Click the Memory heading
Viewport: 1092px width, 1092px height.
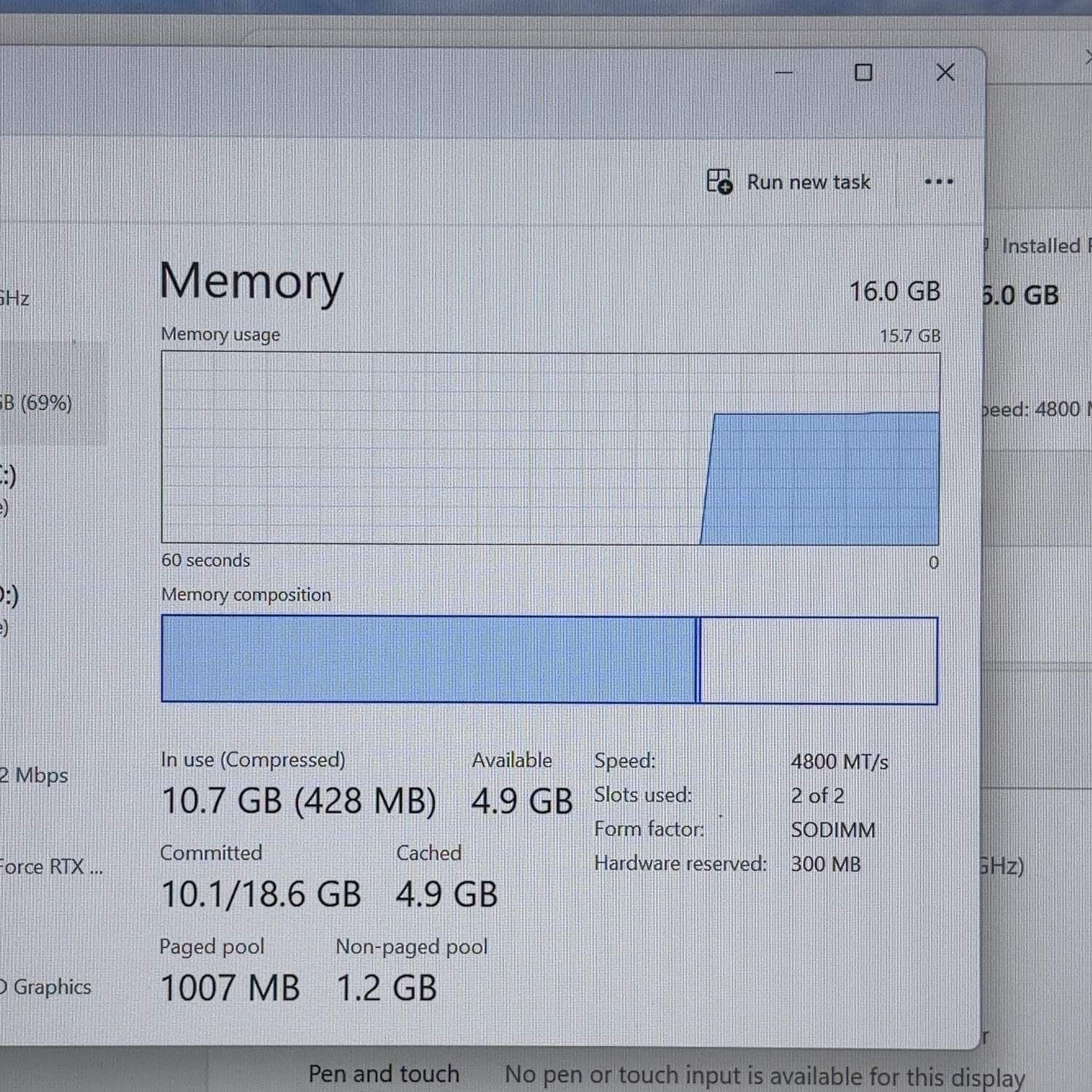click(x=251, y=282)
